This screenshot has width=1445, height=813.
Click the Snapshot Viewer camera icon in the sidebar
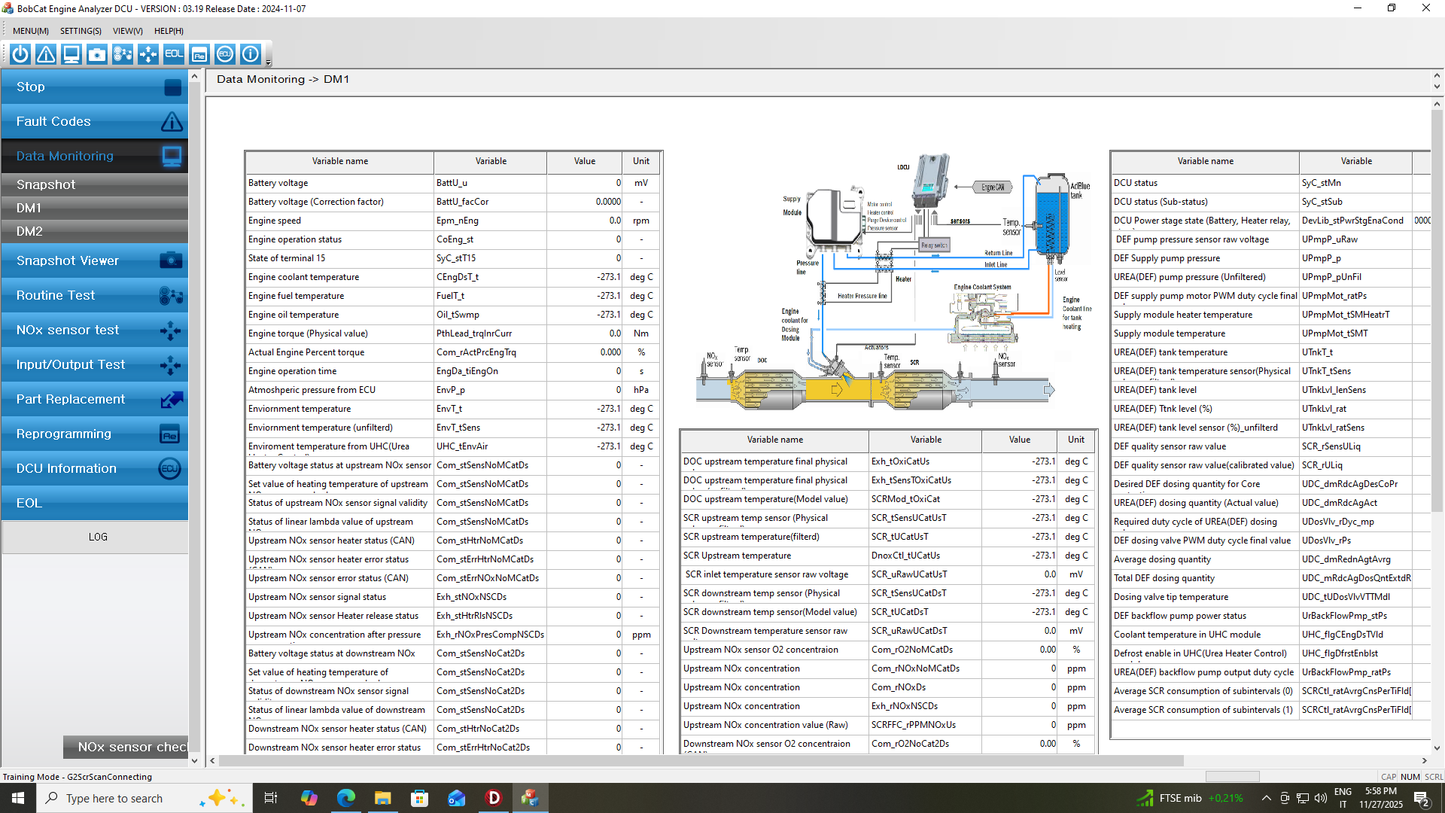[170, 260]
